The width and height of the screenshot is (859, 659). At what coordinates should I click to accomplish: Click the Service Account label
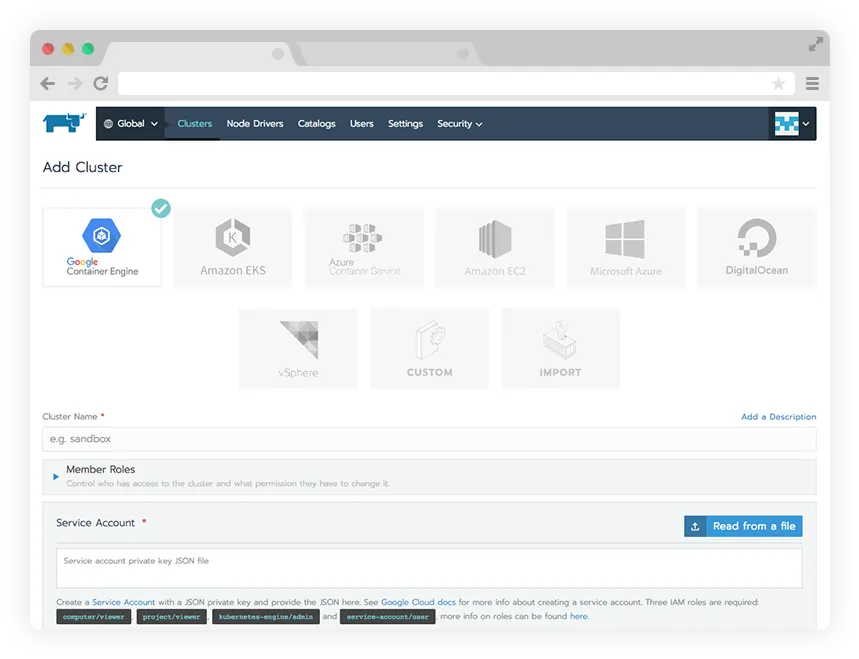95,523
